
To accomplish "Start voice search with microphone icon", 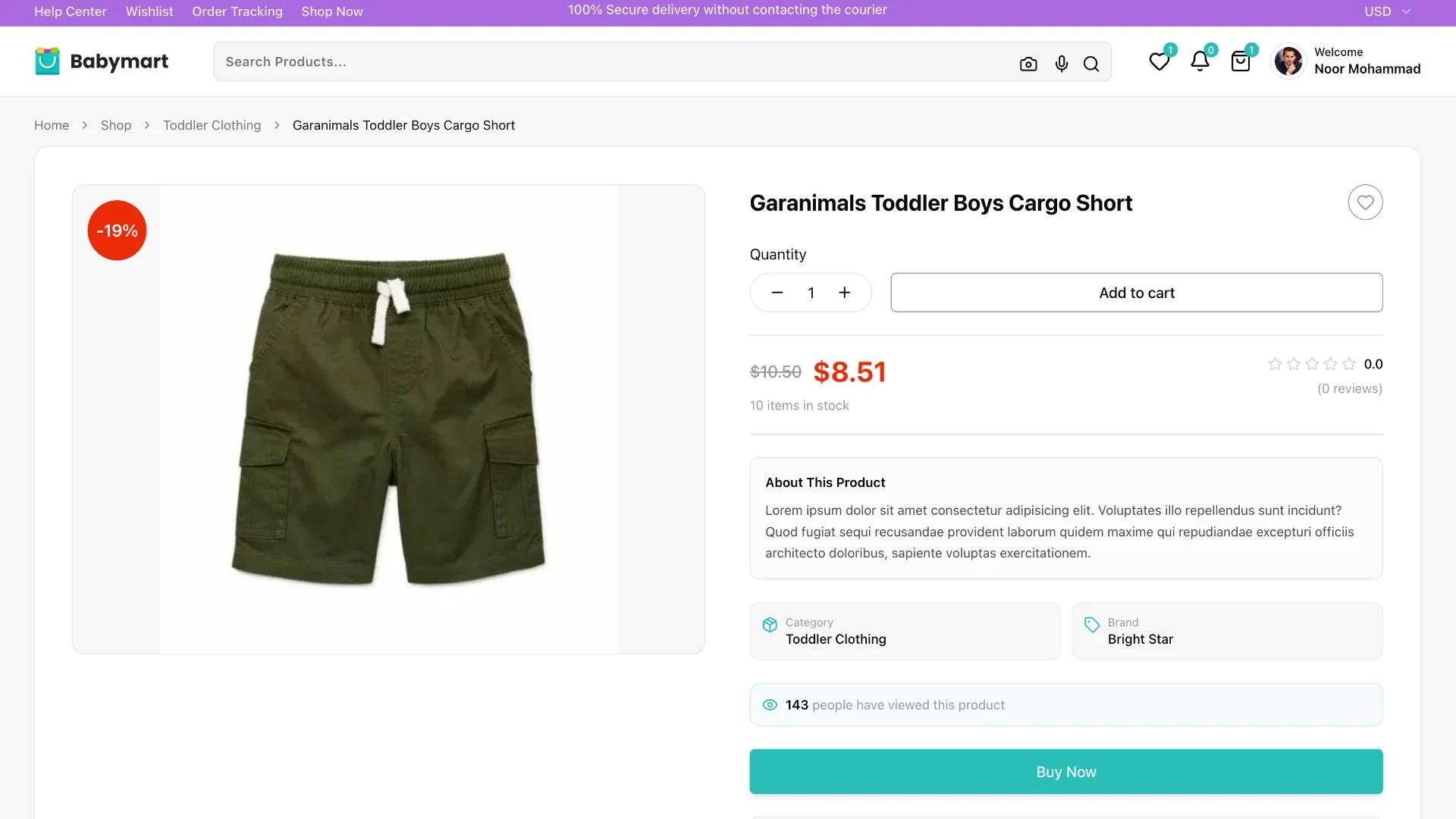I will click(1061, 64).
